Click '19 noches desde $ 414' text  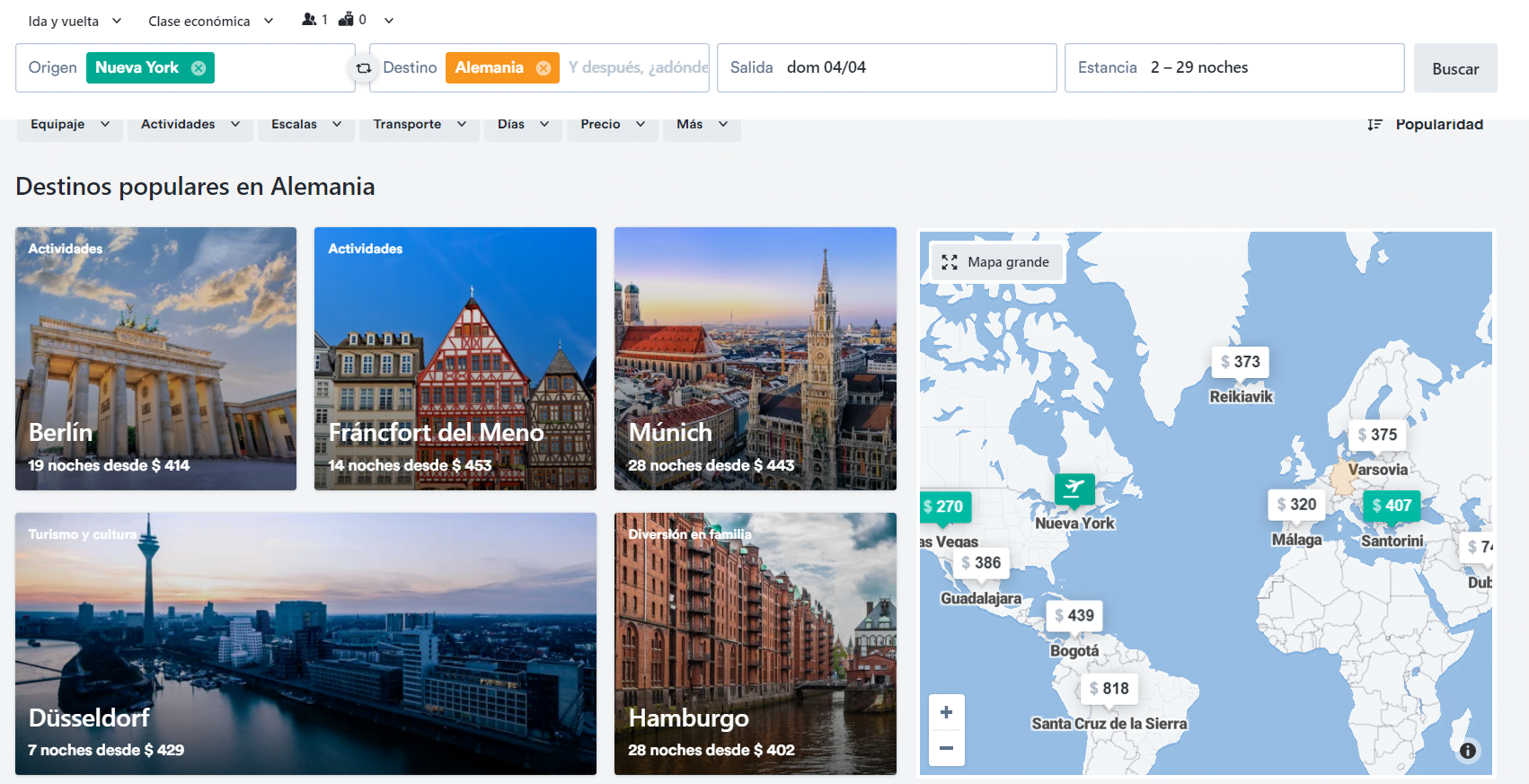click(x=109, y=465)
